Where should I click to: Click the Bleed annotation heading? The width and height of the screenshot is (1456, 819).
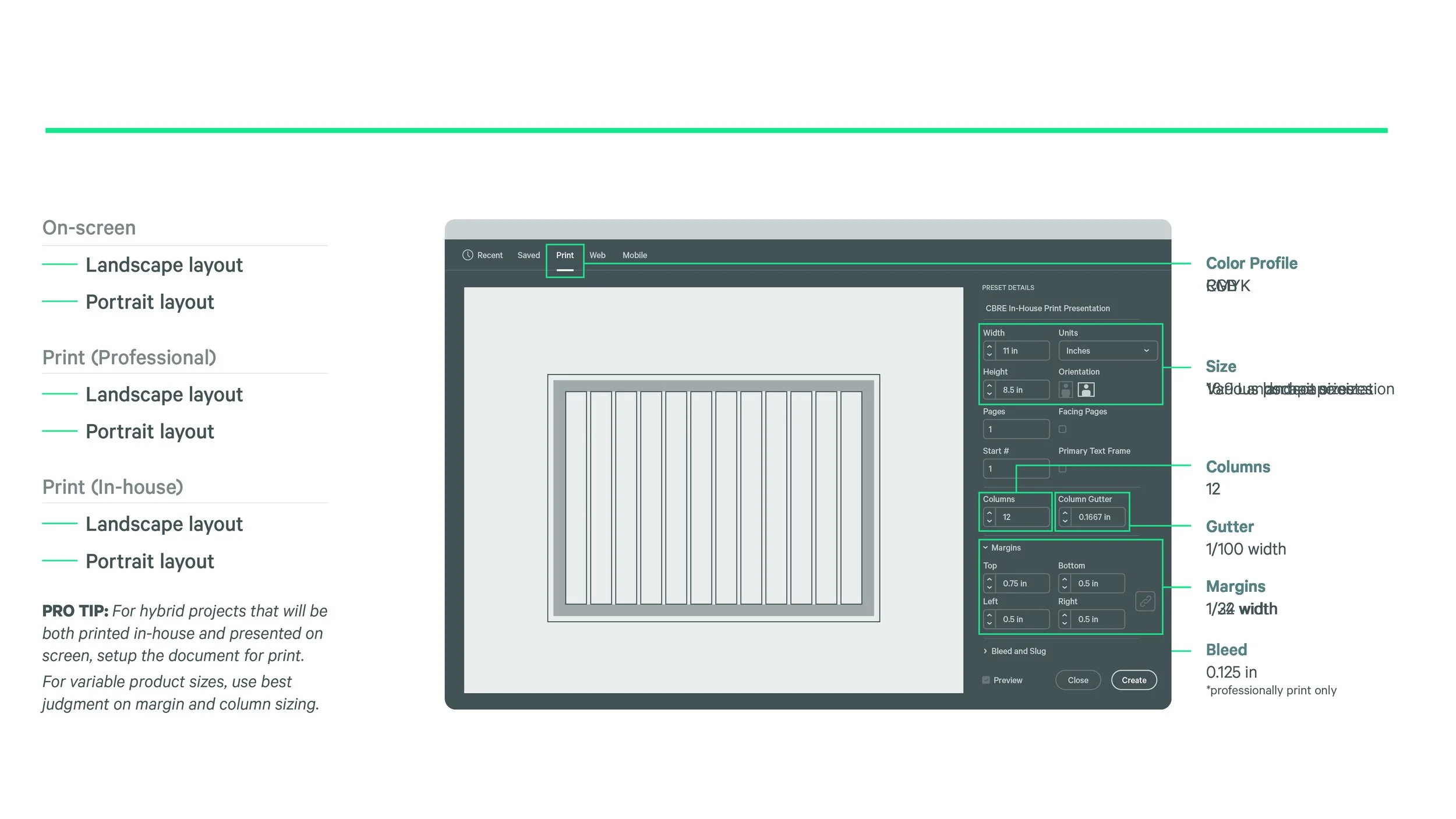pyautogui.click(x=1227, y=649)
